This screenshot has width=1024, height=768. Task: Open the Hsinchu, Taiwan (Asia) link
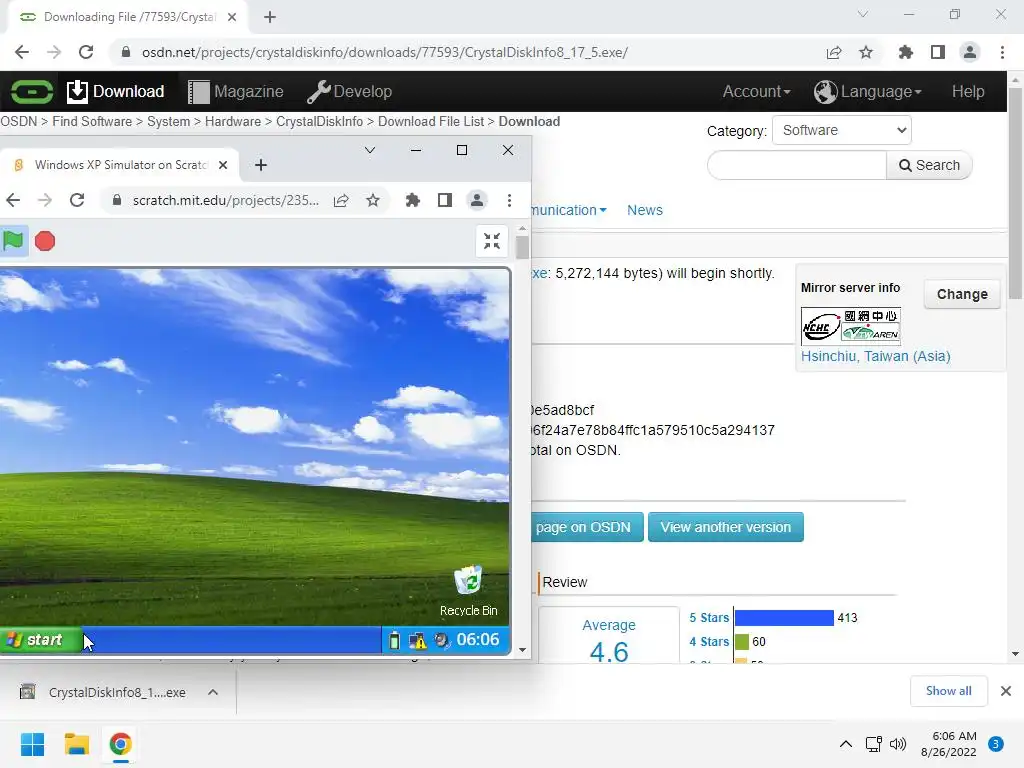(x=875, y=356)
